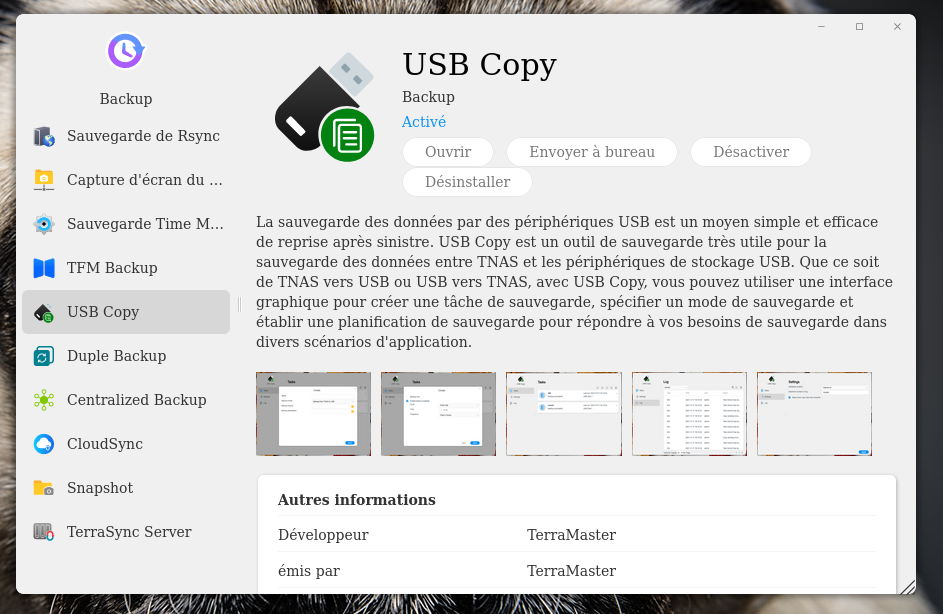Open the first USB Copy screenshot thumbnail
This screenshot has width=943, height=614.
(x=313, y=414)
